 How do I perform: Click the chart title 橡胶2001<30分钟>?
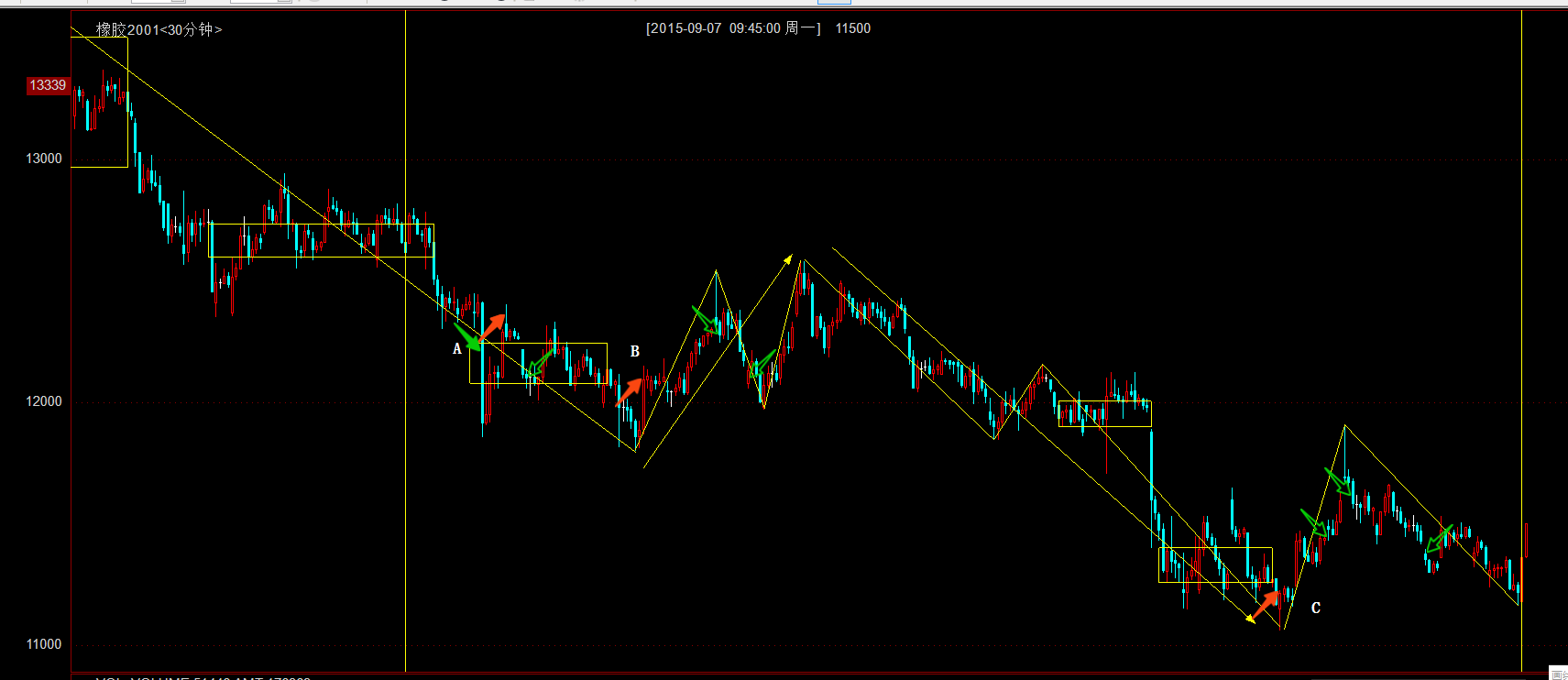pyautogui.click(x=159, y=29)
